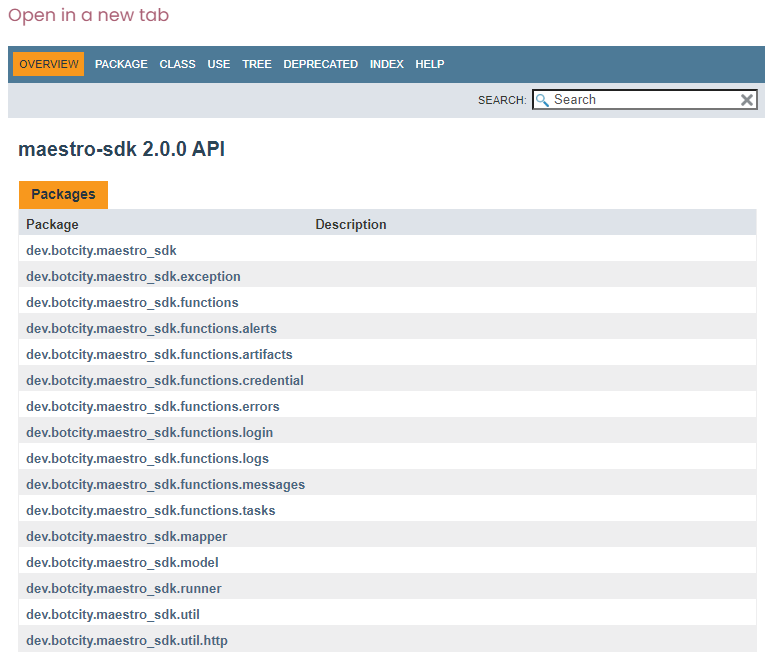Screen dimensions: 770x662
Task: Open the HELP navigation item
Action: [430, 64]
